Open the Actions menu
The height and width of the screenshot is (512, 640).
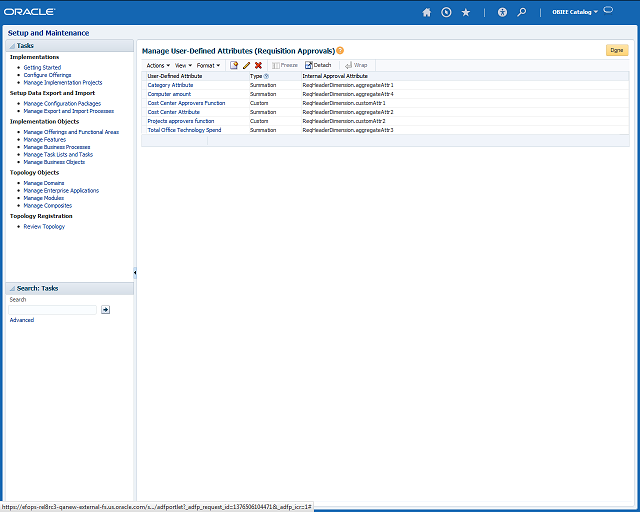158,65
